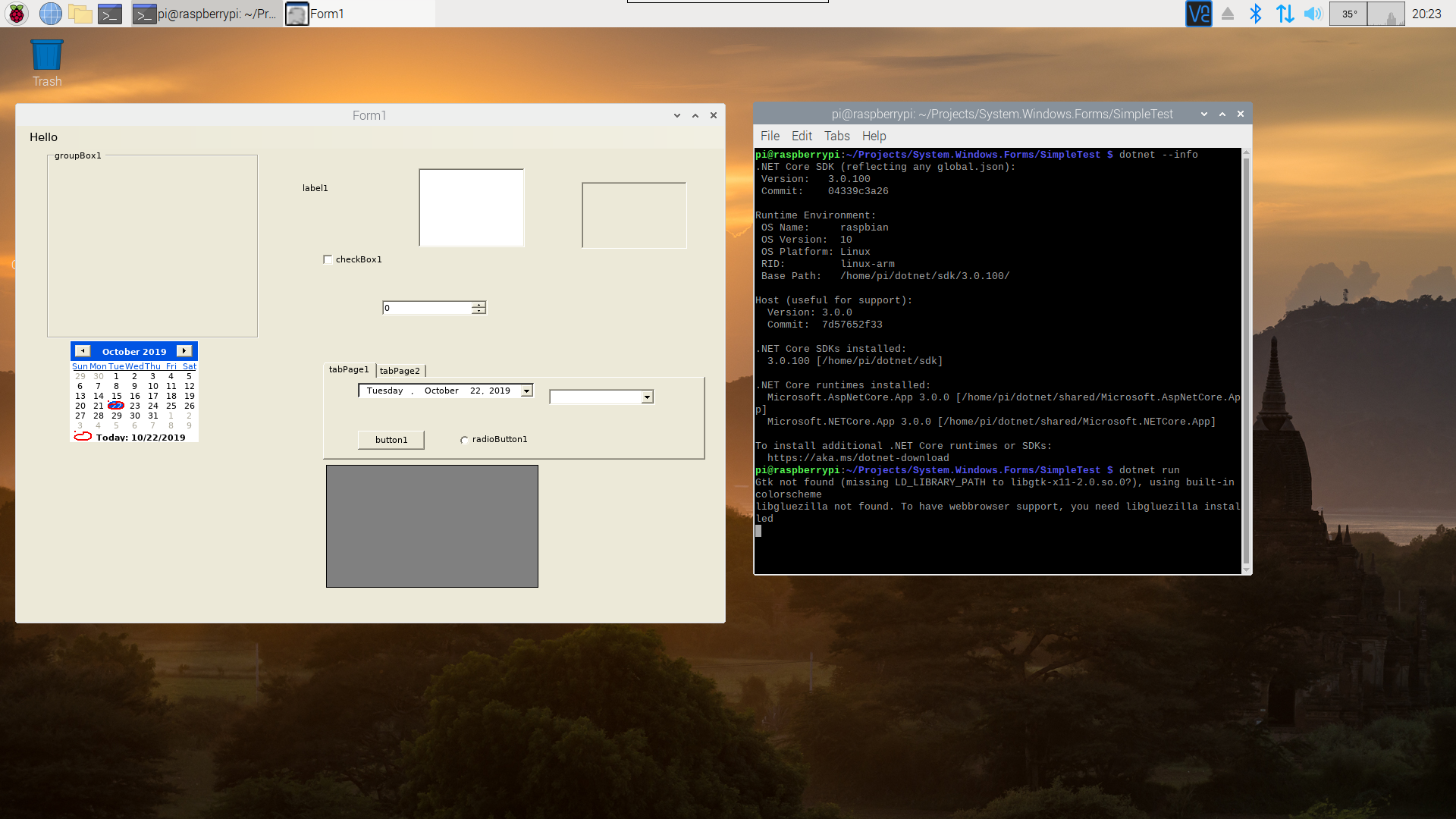Screen dimensions: 1456x819
Task: Go to previous month in calendar
Action: 83,351
